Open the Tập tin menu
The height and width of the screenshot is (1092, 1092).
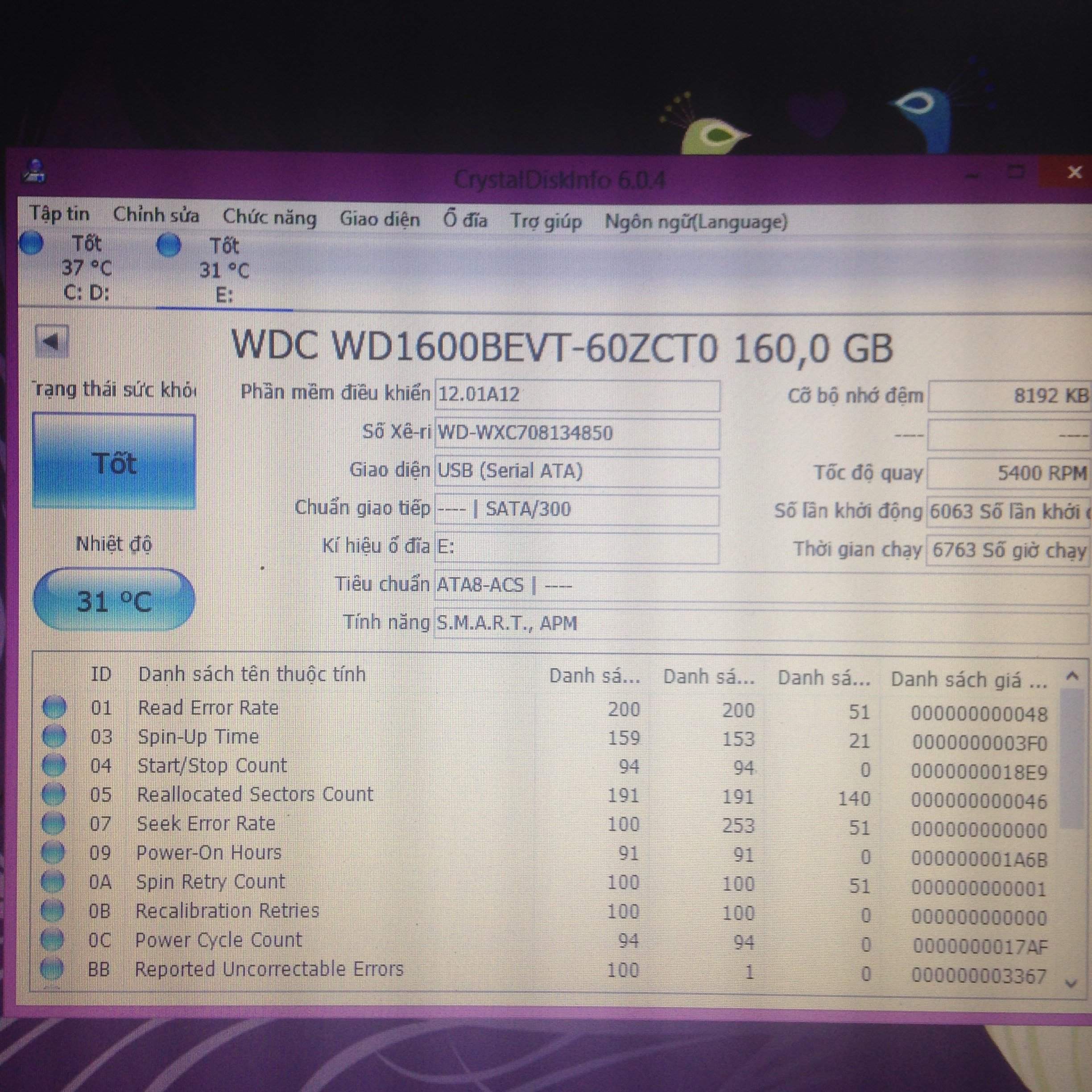coord(59,214)
